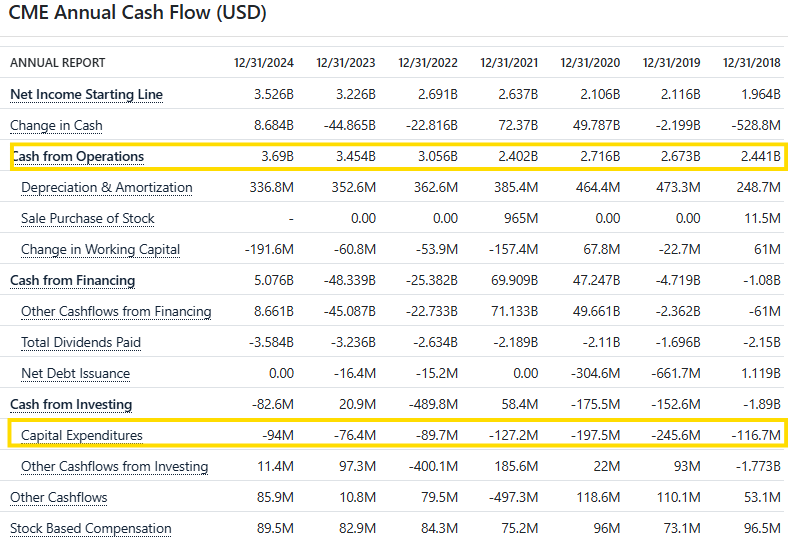Click Other Cashflows from Financing label
Screen dimensions: 788x543
pos(116,312)
